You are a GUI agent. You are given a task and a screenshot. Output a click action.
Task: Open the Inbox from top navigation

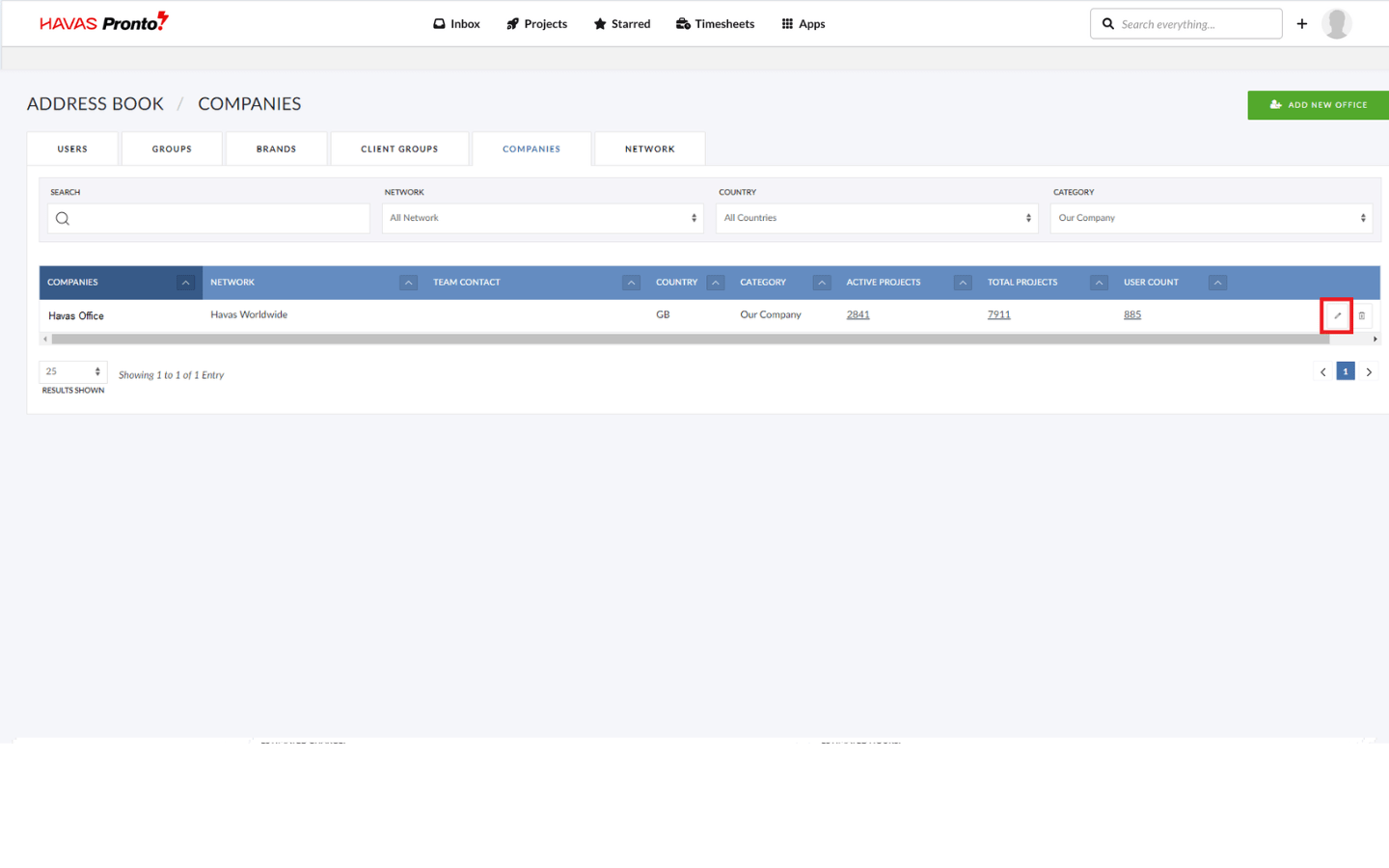(456, 24)
